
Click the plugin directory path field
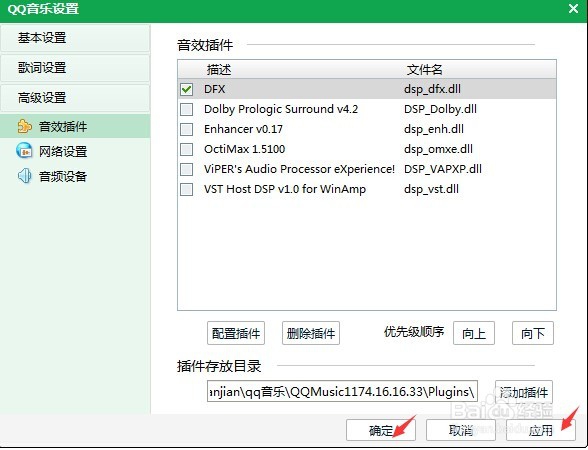pyautogui.click(x=342, y=392)
